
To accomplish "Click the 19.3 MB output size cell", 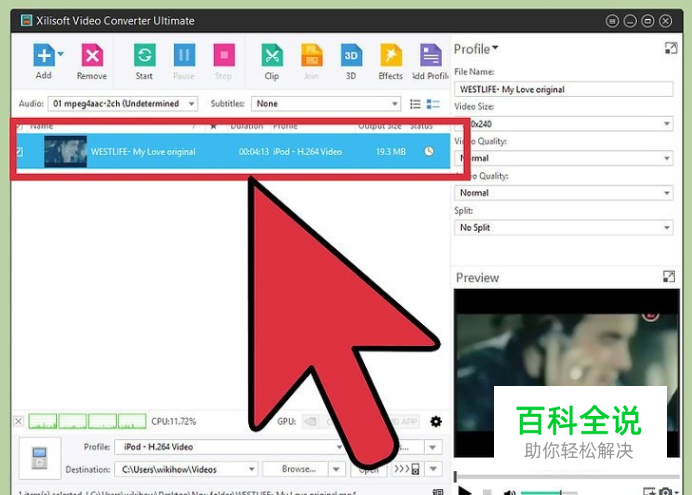I will (391, 152).
